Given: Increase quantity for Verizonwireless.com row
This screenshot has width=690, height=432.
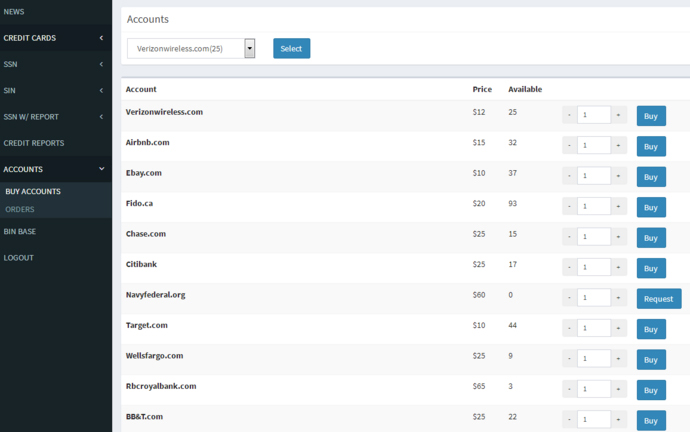Looking at the screenshot, I should (618, 115).
